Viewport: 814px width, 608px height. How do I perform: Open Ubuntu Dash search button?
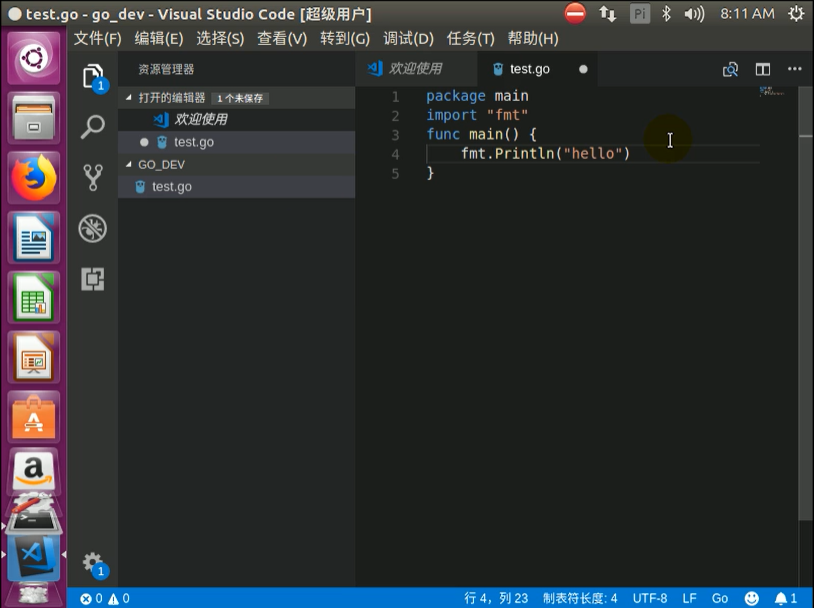pyautogui.click(x=34, y=58)
